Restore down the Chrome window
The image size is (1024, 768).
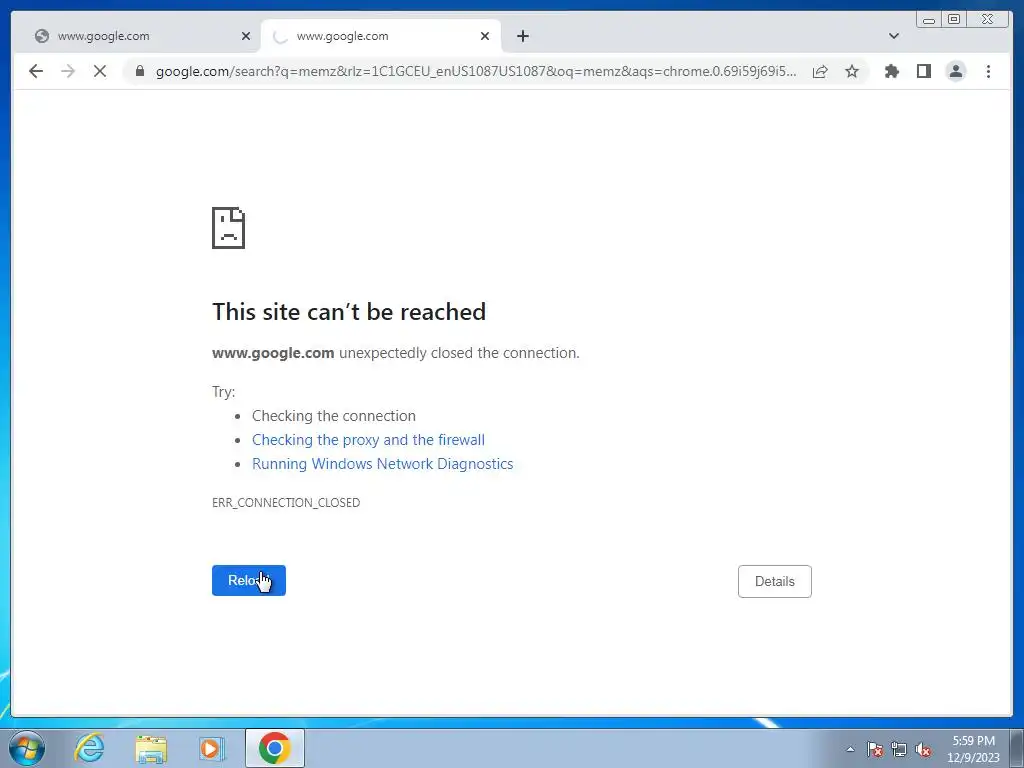tap(953, 20)
